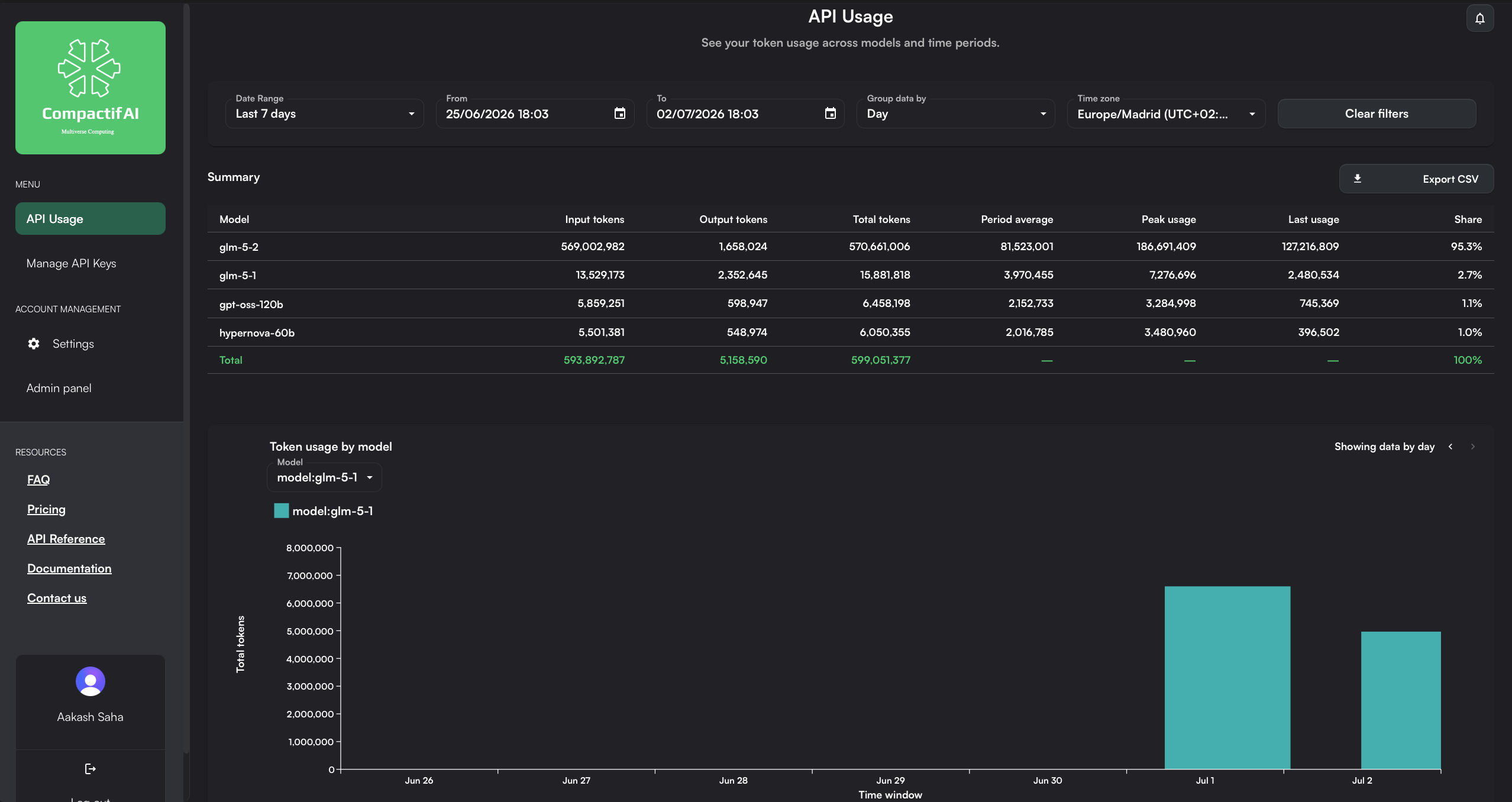The height and width of the screenshot is (802, 1512).
Task: Open the To date calendar picker icon
Action: click(830, 114)
